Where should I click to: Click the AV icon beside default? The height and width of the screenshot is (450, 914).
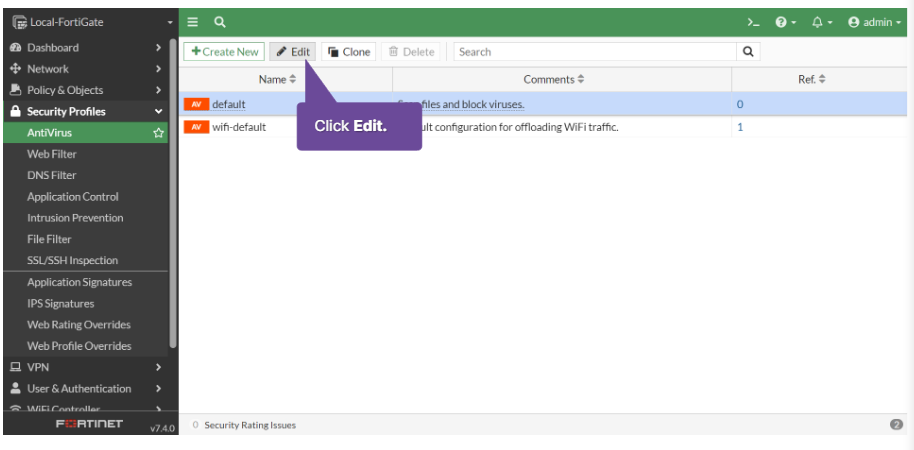[196, 104]
